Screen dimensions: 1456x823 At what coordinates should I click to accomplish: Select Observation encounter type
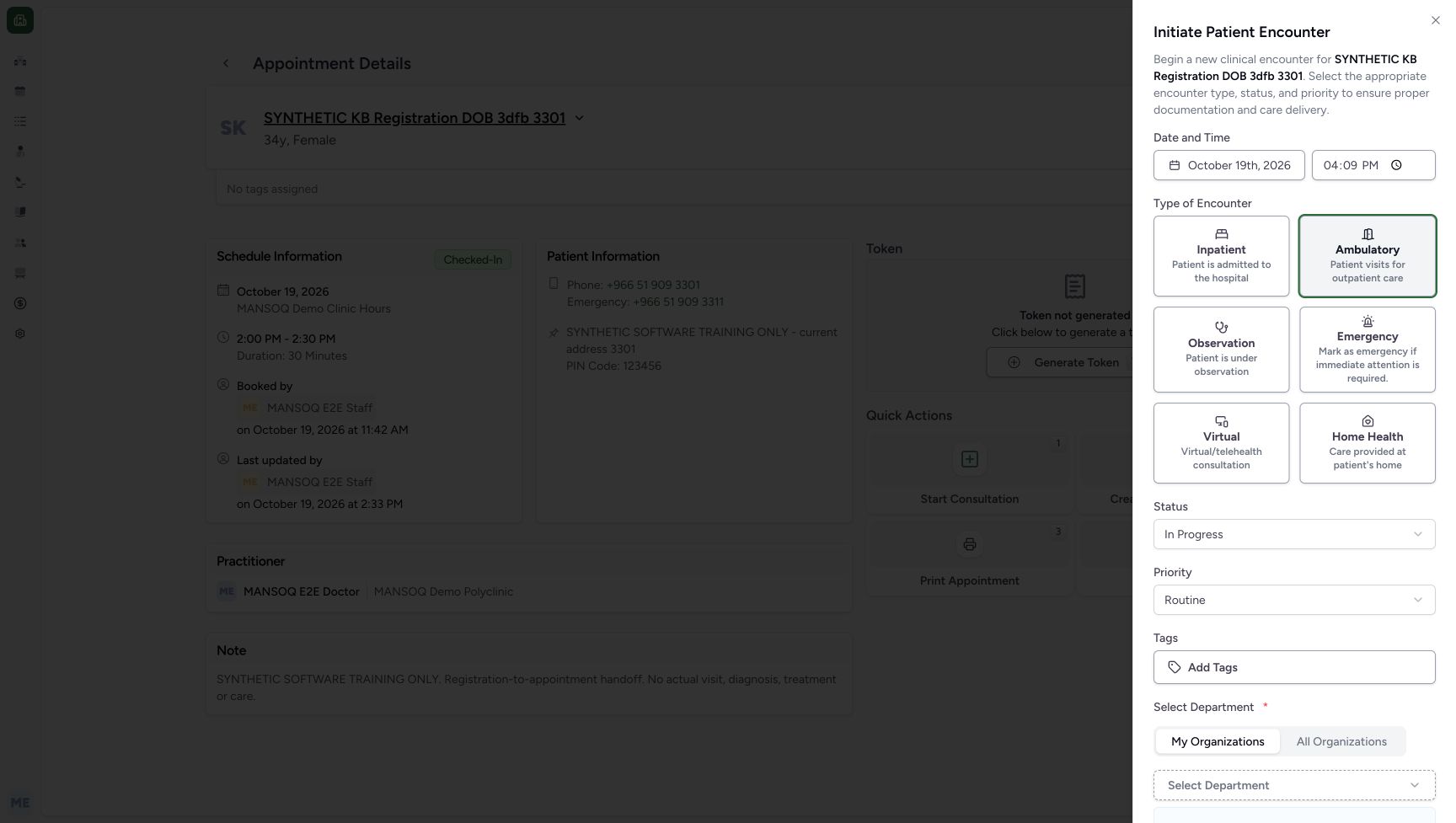point(1221,350)
